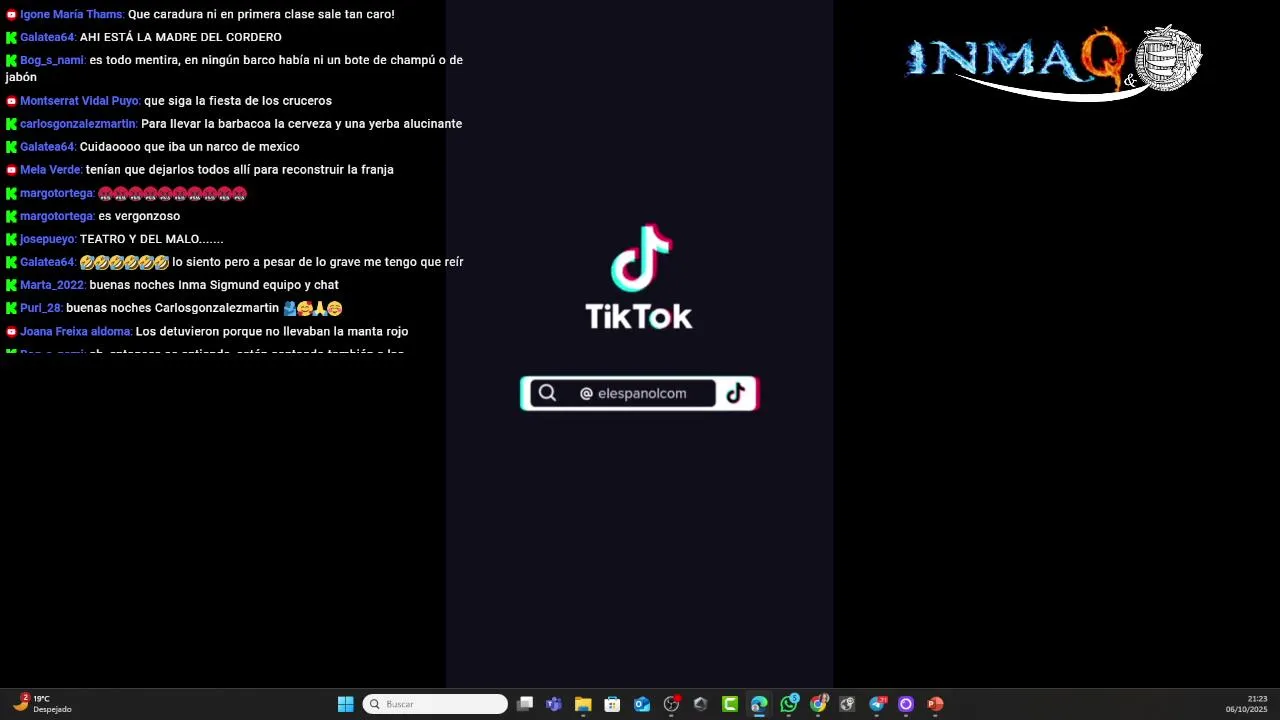Select username carlosgonzalezmartin in chat
Screen dimensions: 1280x720
(x=78, y=124)
